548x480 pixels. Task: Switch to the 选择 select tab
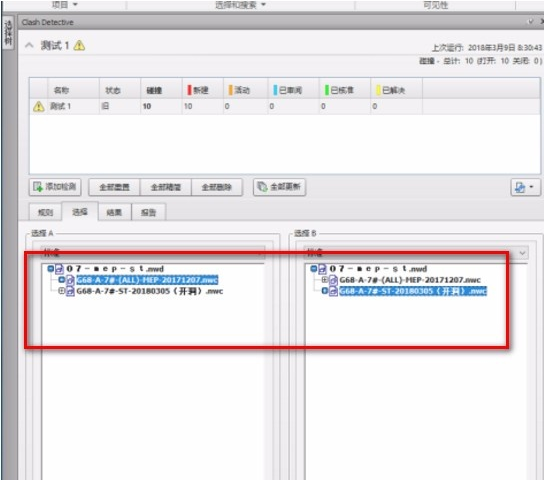pyautogui.click(x=80, y=212)
